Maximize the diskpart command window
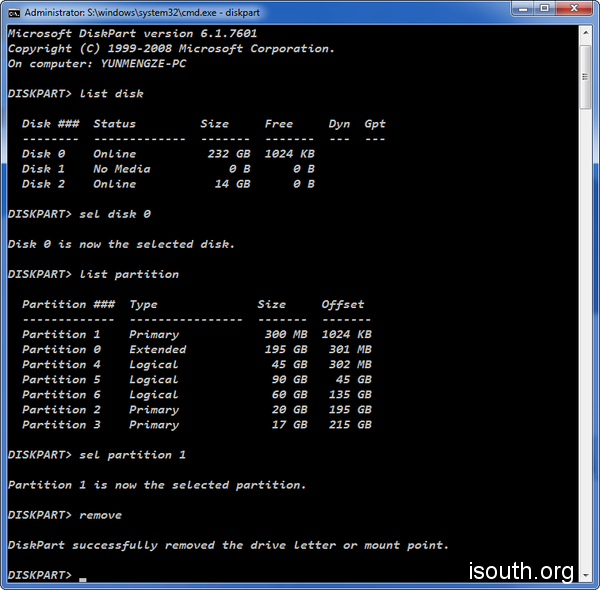 pyautogui.click(x=544, y=9)
